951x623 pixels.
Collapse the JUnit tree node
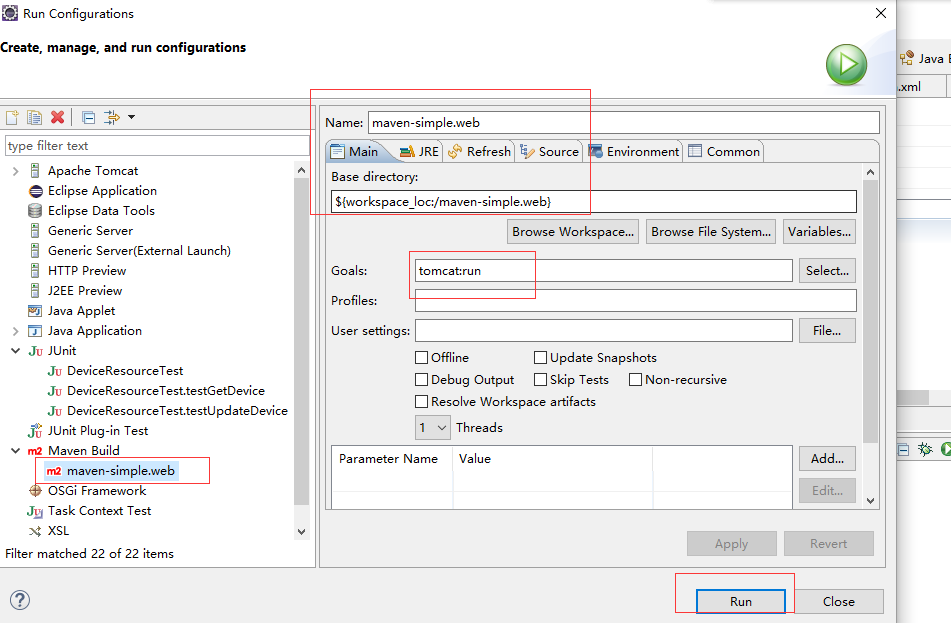click(16, 351)
